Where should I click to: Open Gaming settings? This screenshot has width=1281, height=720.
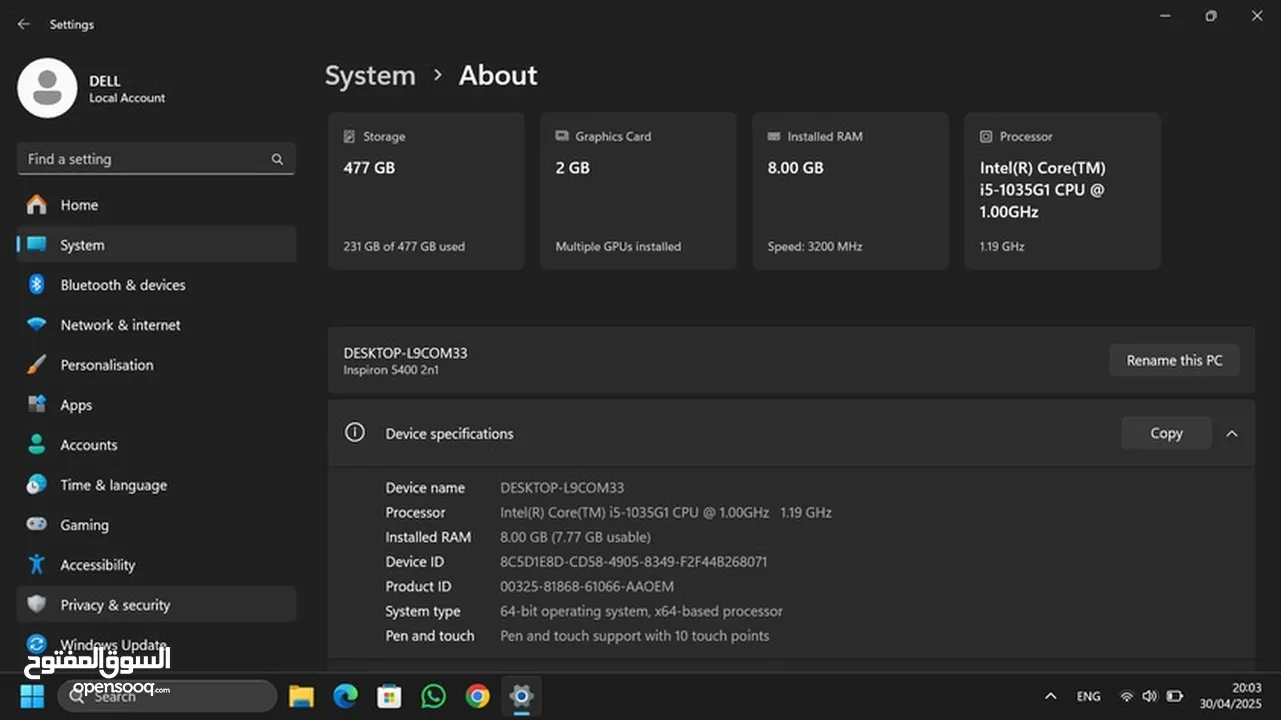[x=156, y=525]
